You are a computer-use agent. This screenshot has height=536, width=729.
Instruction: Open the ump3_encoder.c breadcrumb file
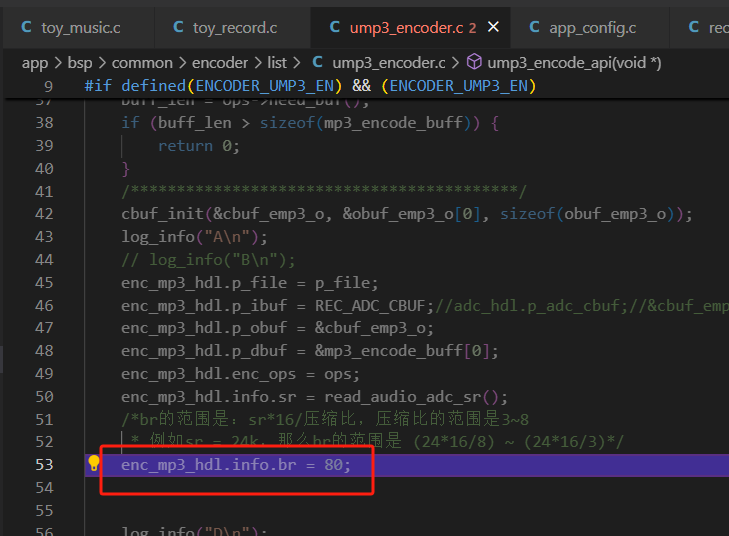389,63
